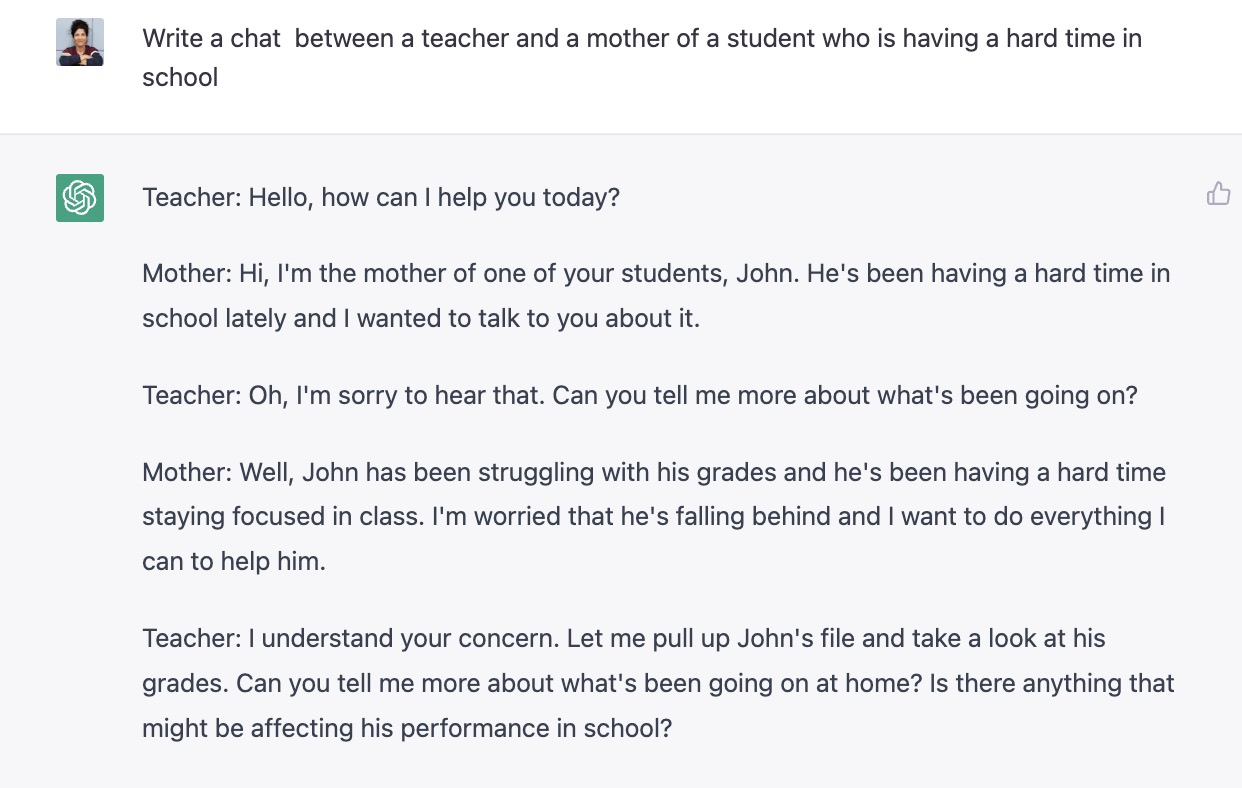
Task: Click the line "Teacher: Oh, I'm sorry to hear that"
Action: pos(639,395)
